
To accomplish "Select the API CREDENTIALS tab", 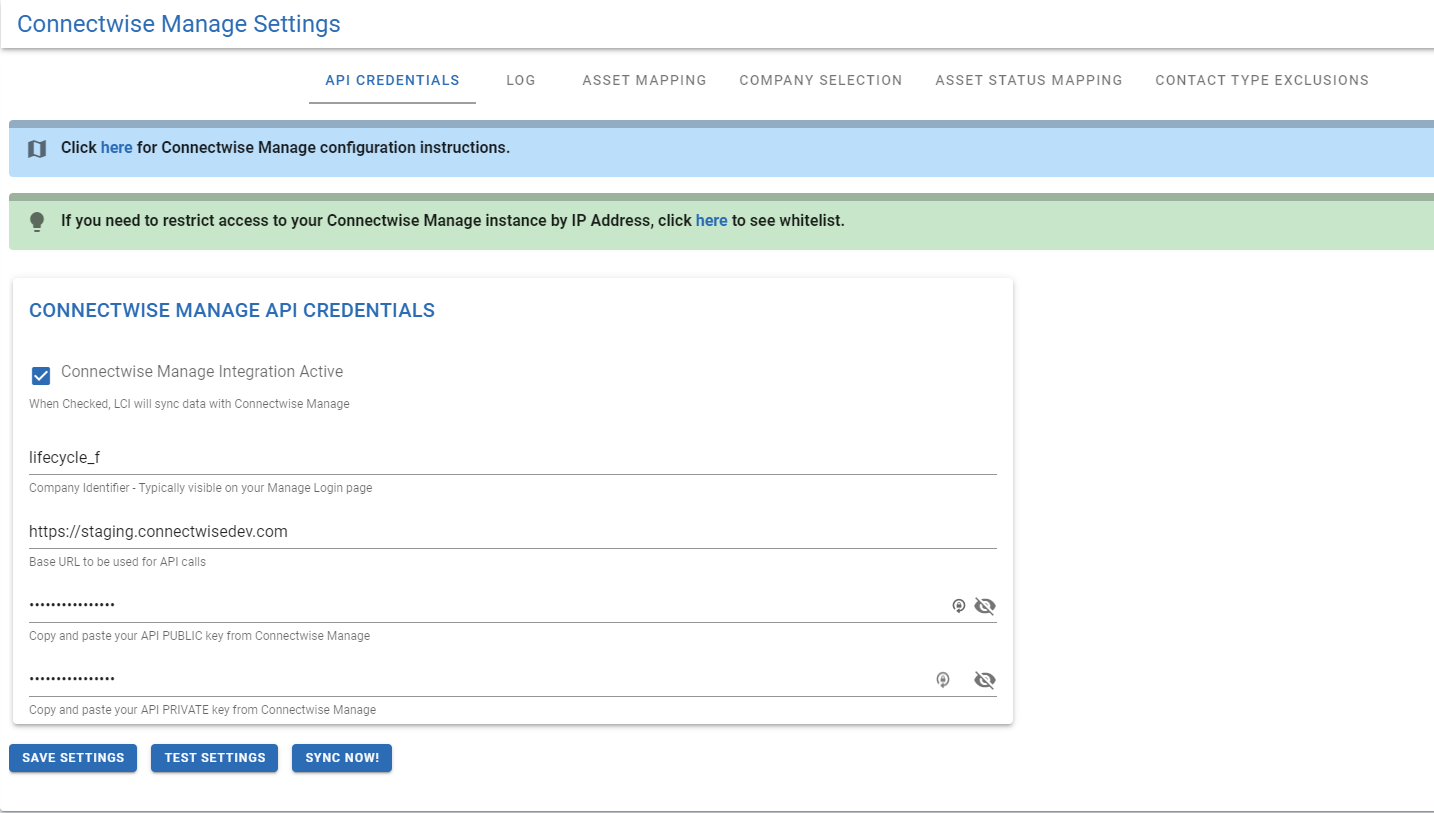I will 392,80.
